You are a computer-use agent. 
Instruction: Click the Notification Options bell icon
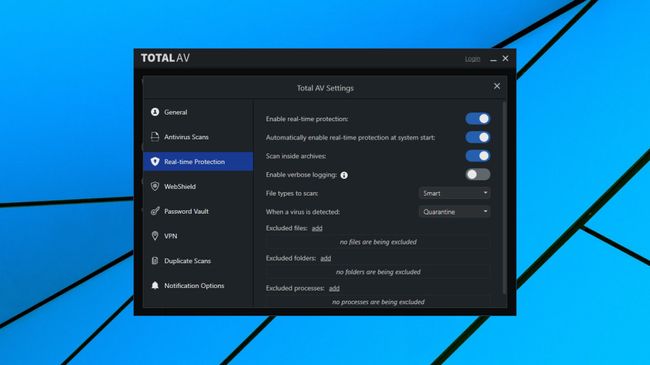point(155,285)
